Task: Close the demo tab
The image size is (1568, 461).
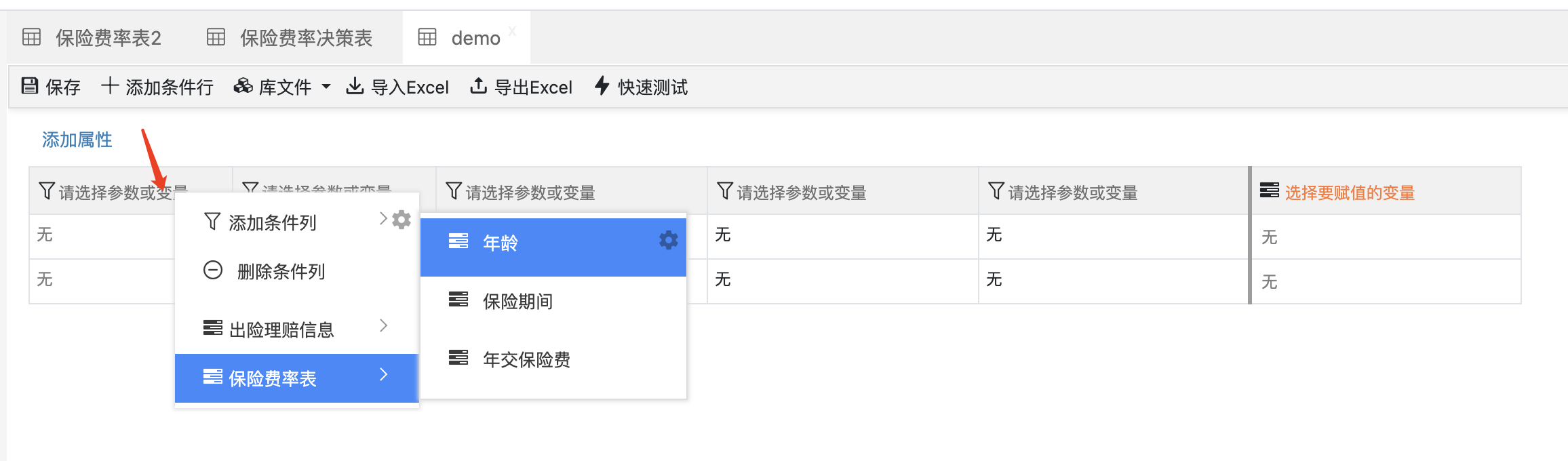Action: tap(513, 31)
